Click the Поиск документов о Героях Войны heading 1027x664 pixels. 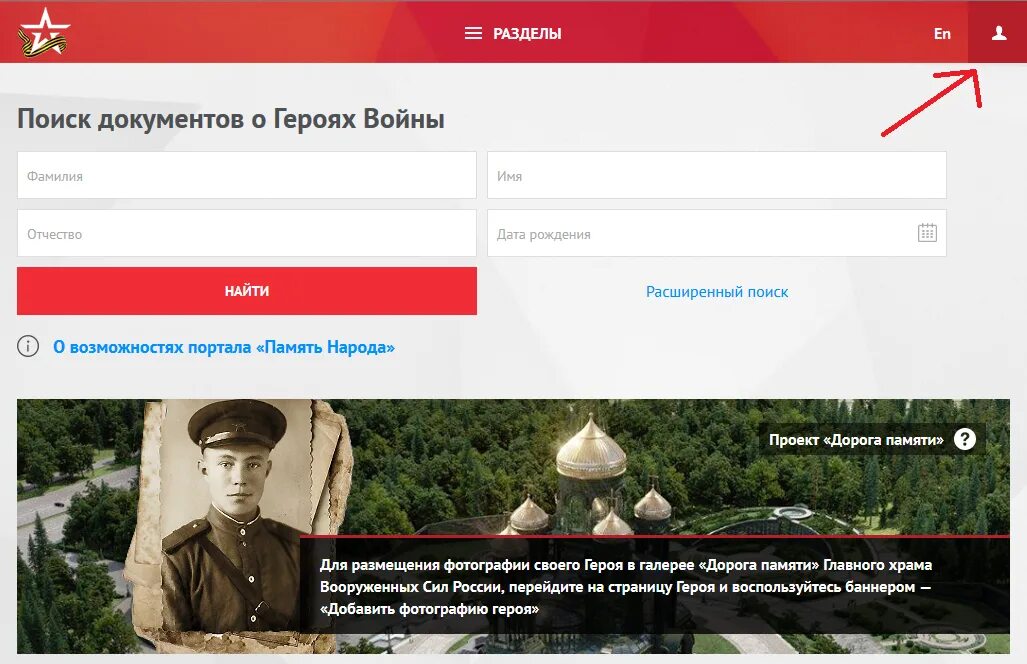click(x=231, y=119)
